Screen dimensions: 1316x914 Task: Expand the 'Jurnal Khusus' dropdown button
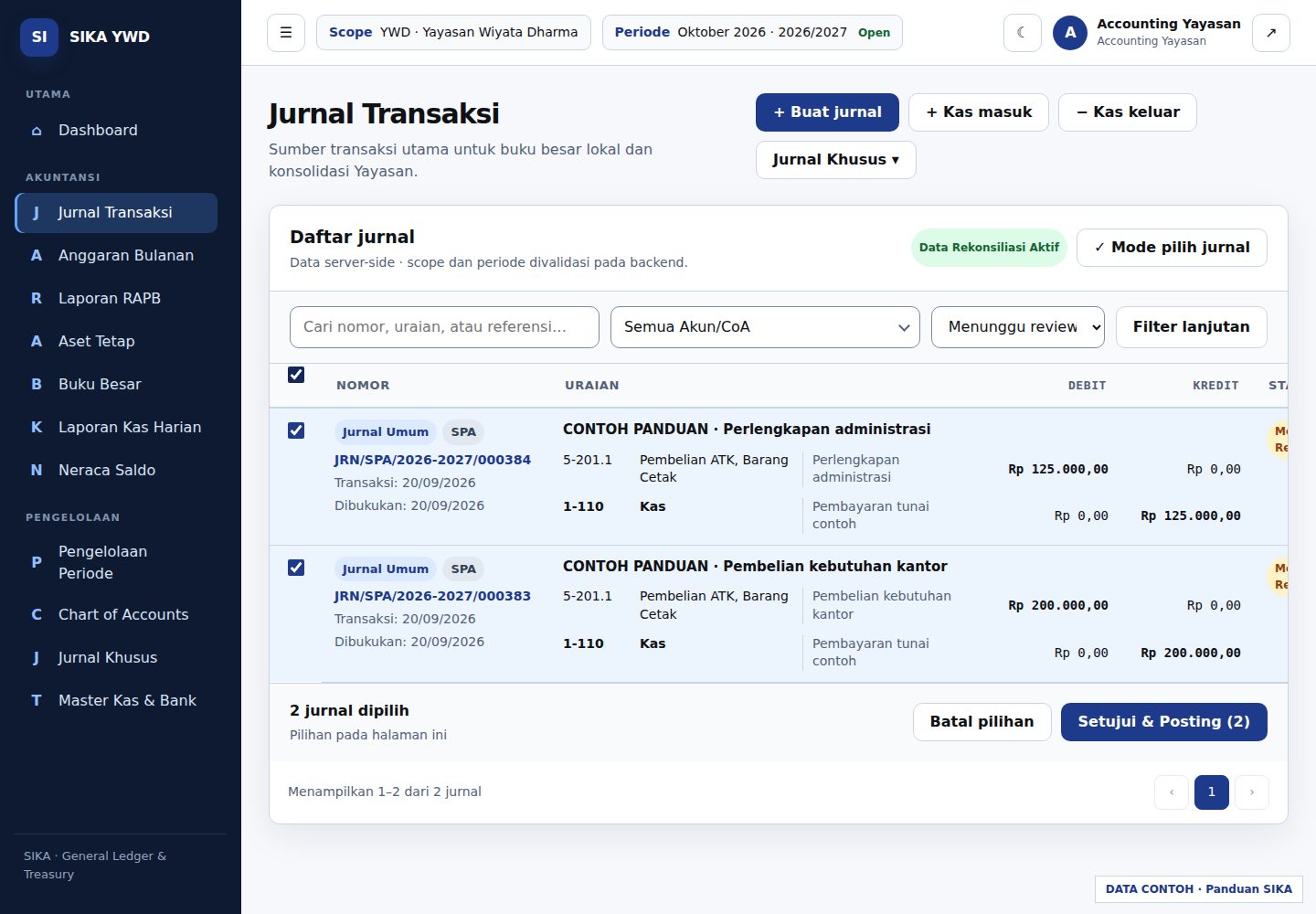point(835,160)
